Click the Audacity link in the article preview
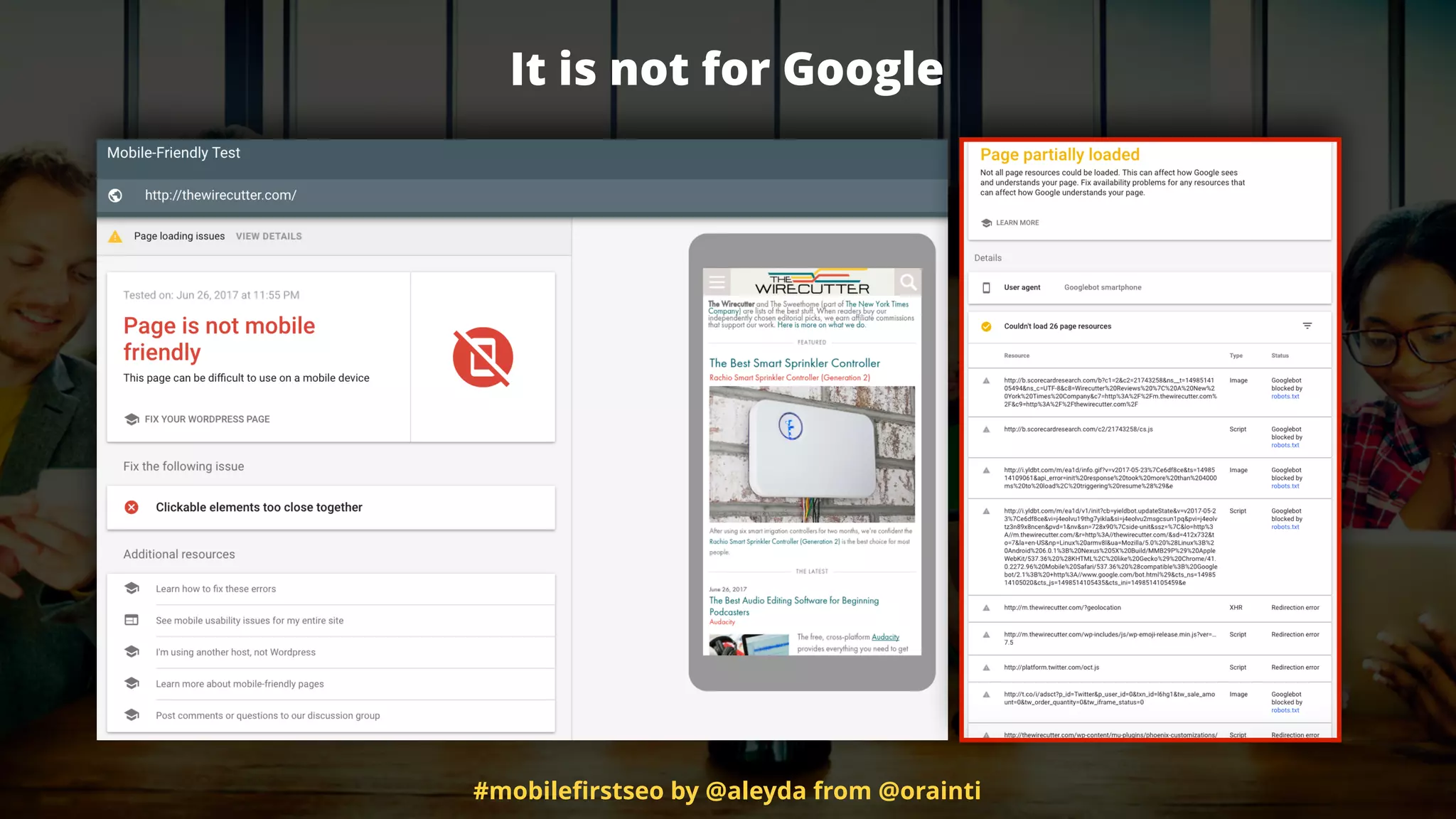 [x=885, y=637]
